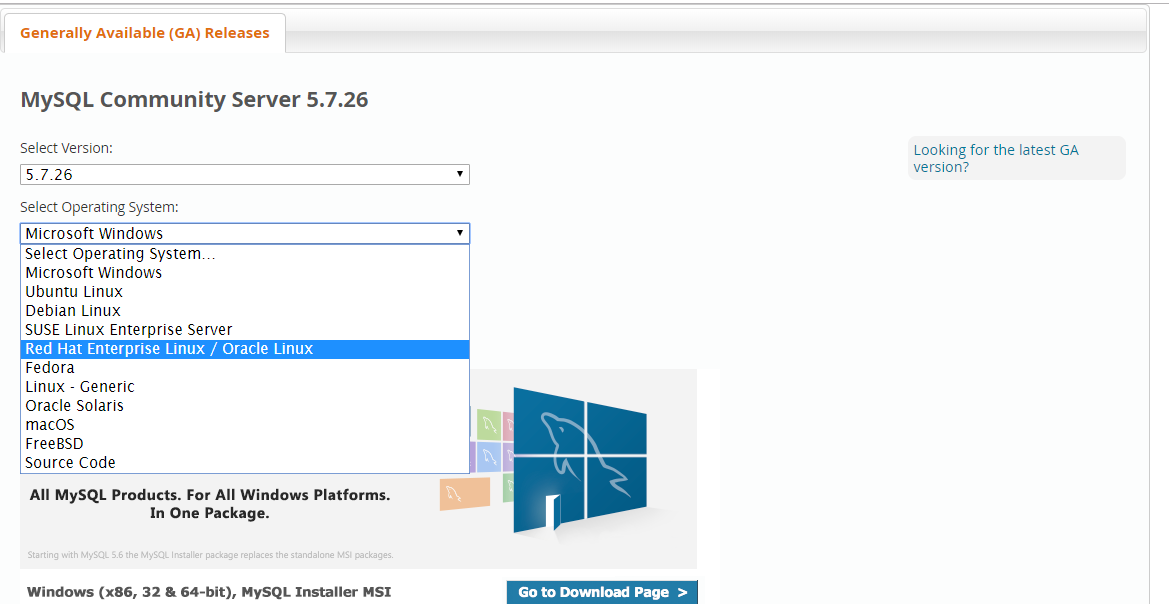The height and width of the screenshot is (604, 1169).
Task: Select Linux - Generic option
Action: [x=245, y=387]
